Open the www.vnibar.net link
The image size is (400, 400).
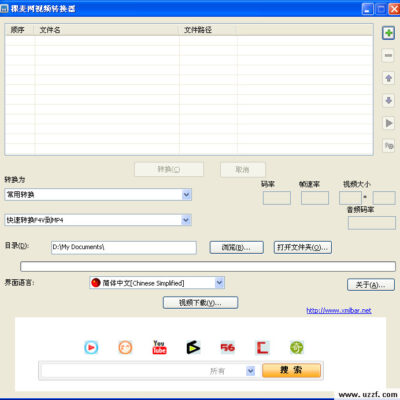tap(339, 310)
